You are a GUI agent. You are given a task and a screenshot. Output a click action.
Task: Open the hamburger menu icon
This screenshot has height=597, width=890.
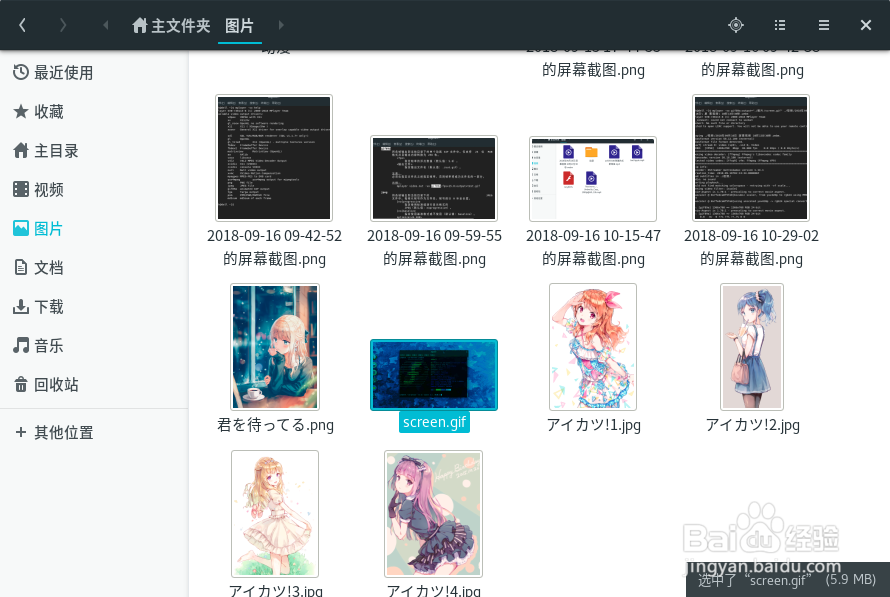point(824,25)
